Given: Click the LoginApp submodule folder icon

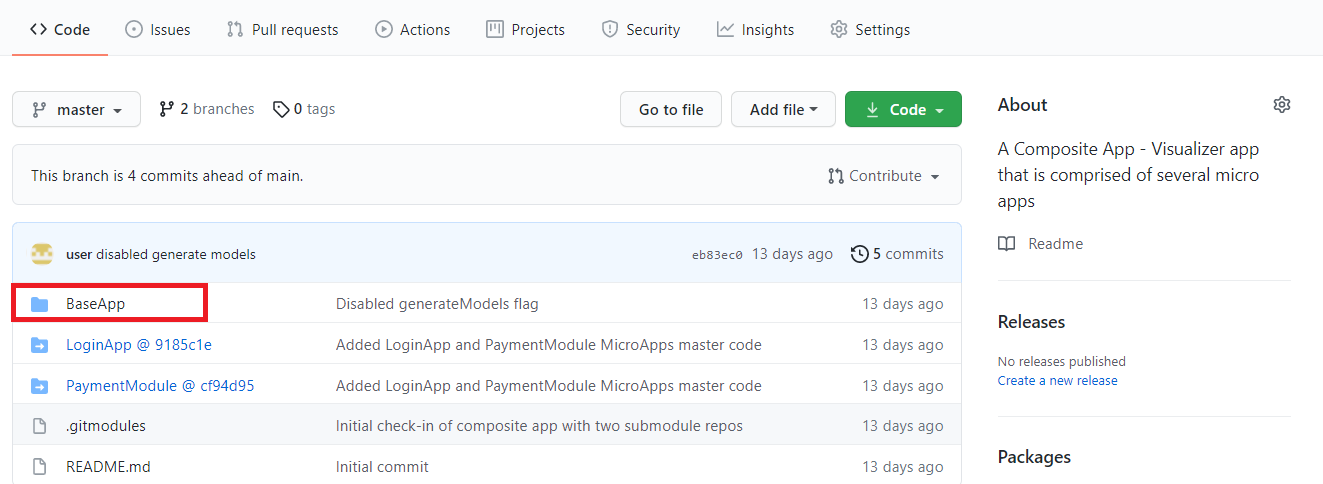Looking at the screenshot, I should 40,345.
